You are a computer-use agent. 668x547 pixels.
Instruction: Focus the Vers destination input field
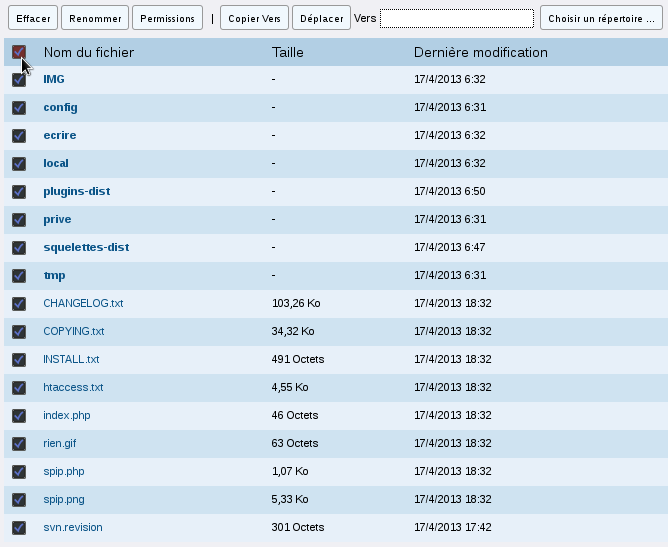click(x=457, y=19)
